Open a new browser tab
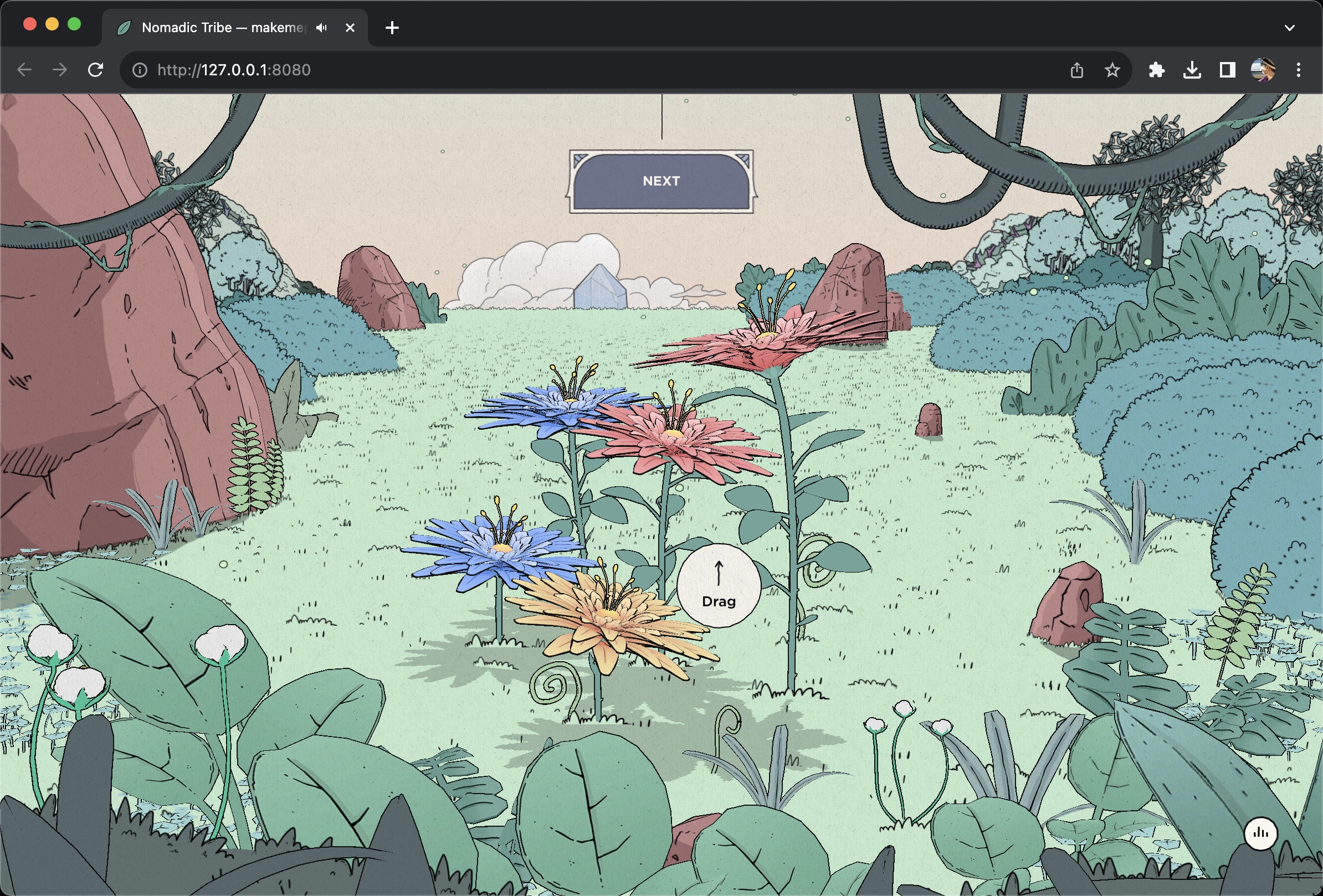 392,27
